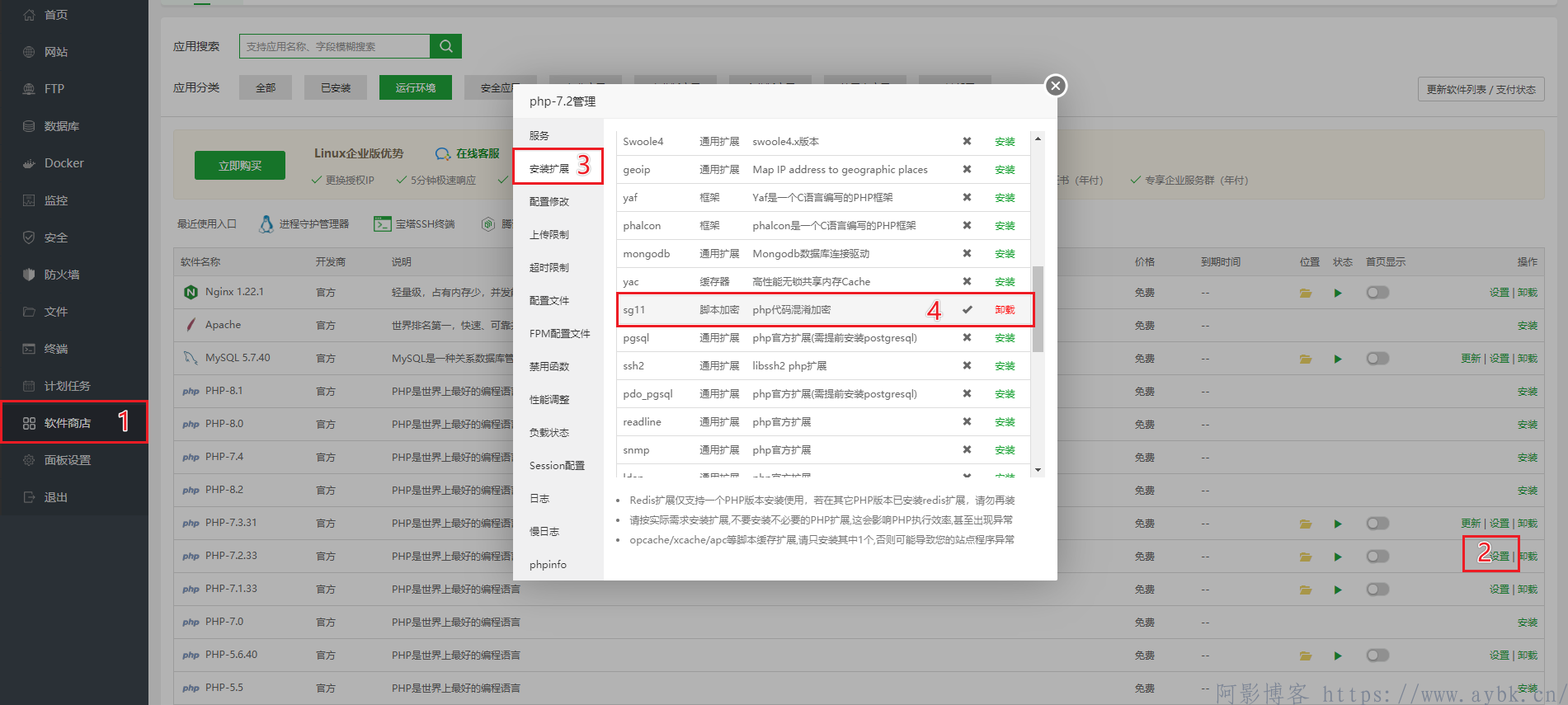Screen dimensions: 1568x705
Task: Open the 首页 home icon in sidebar
Action: [29, 15]
